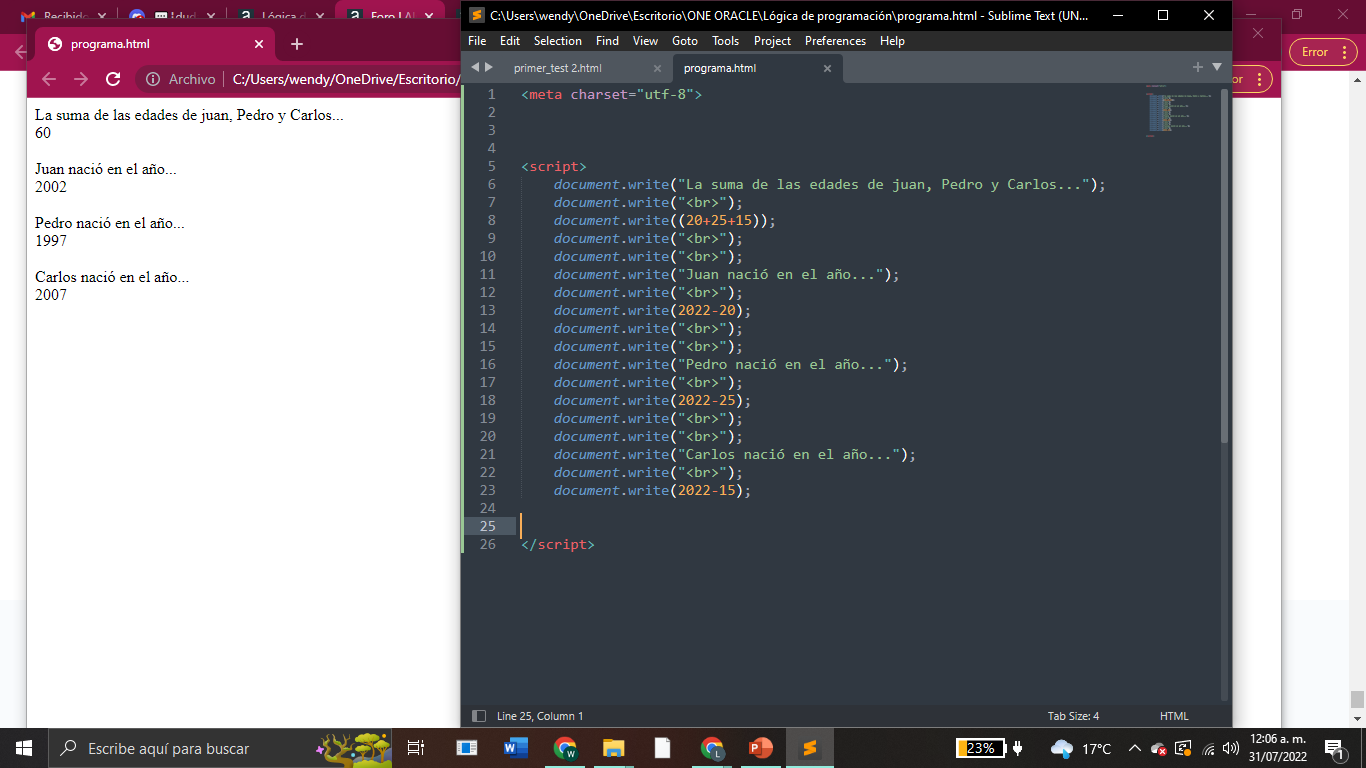Open the File menu in Sublime Text

477,41
